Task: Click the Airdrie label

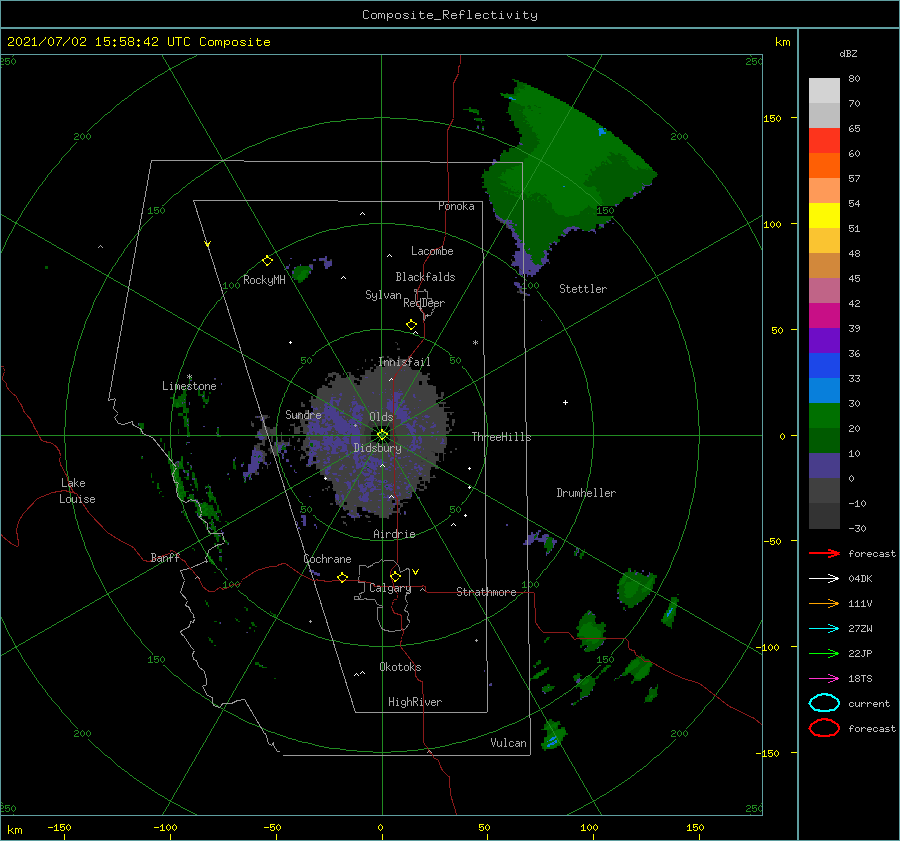Action: pyautogui.click(x=394, y=534)
